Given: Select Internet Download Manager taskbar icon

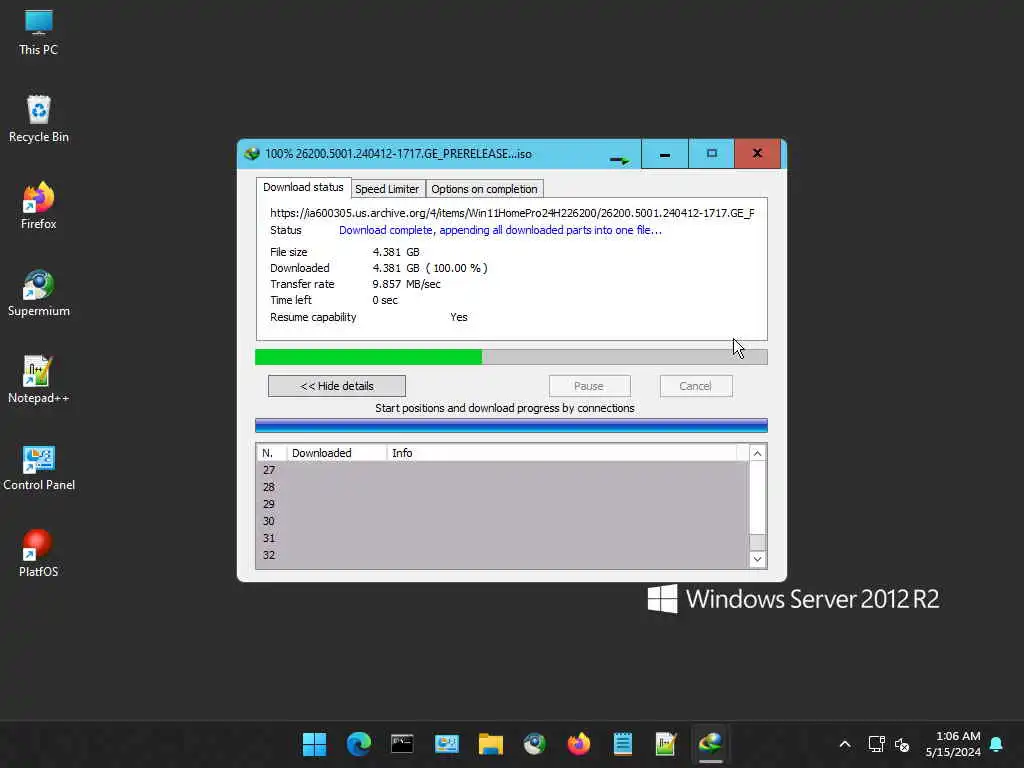Looking at the screenshot, I should [x=711, y=744].
